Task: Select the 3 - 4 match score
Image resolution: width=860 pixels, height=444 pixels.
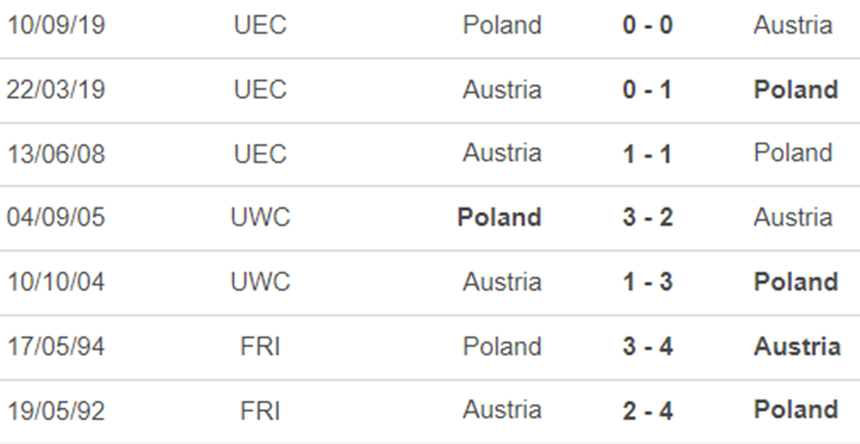Action: pos(647,346)
